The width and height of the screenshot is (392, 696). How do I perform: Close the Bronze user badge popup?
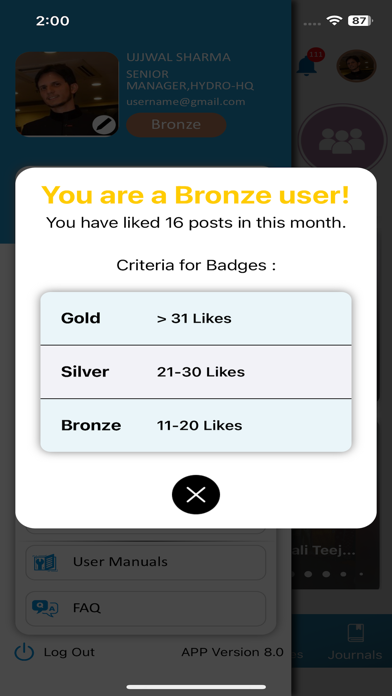pos(196,494)
